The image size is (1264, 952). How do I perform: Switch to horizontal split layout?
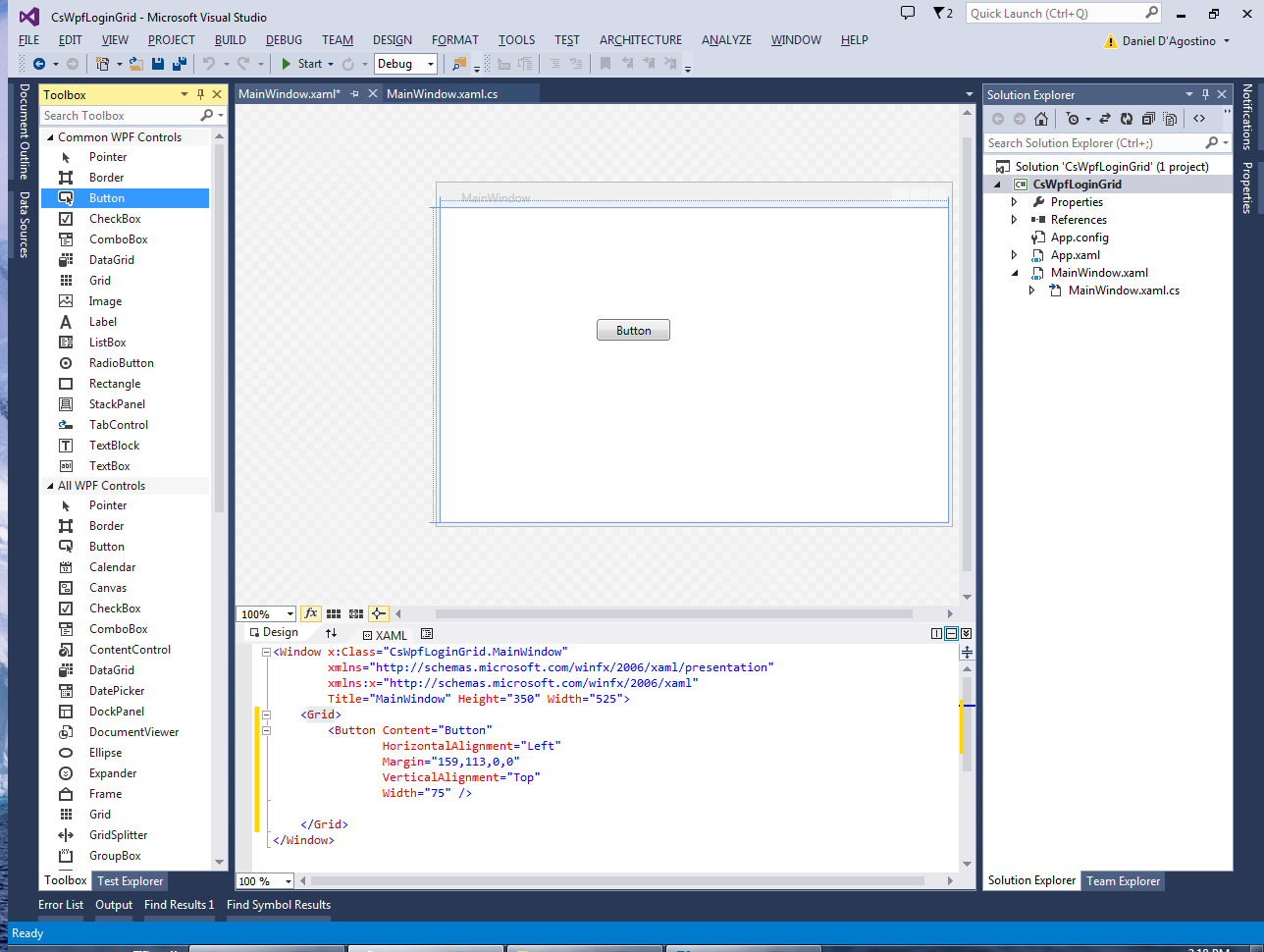(951, 634)
